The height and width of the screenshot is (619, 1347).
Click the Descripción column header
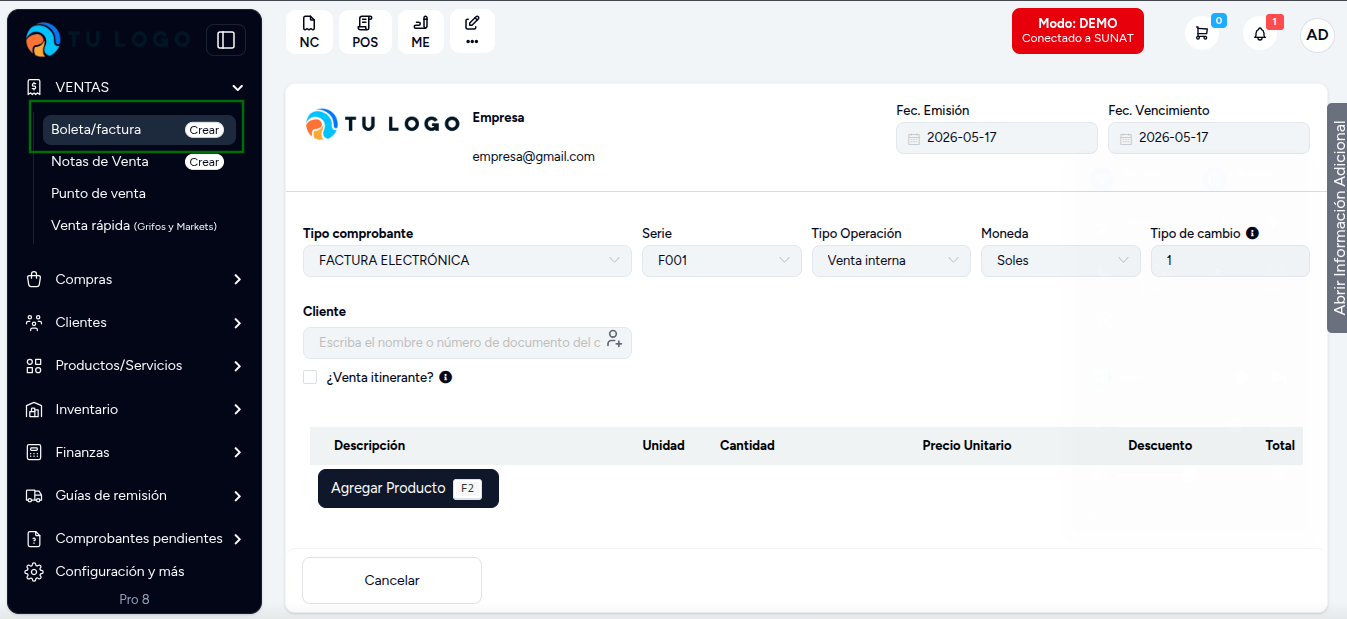click(369, 445)
